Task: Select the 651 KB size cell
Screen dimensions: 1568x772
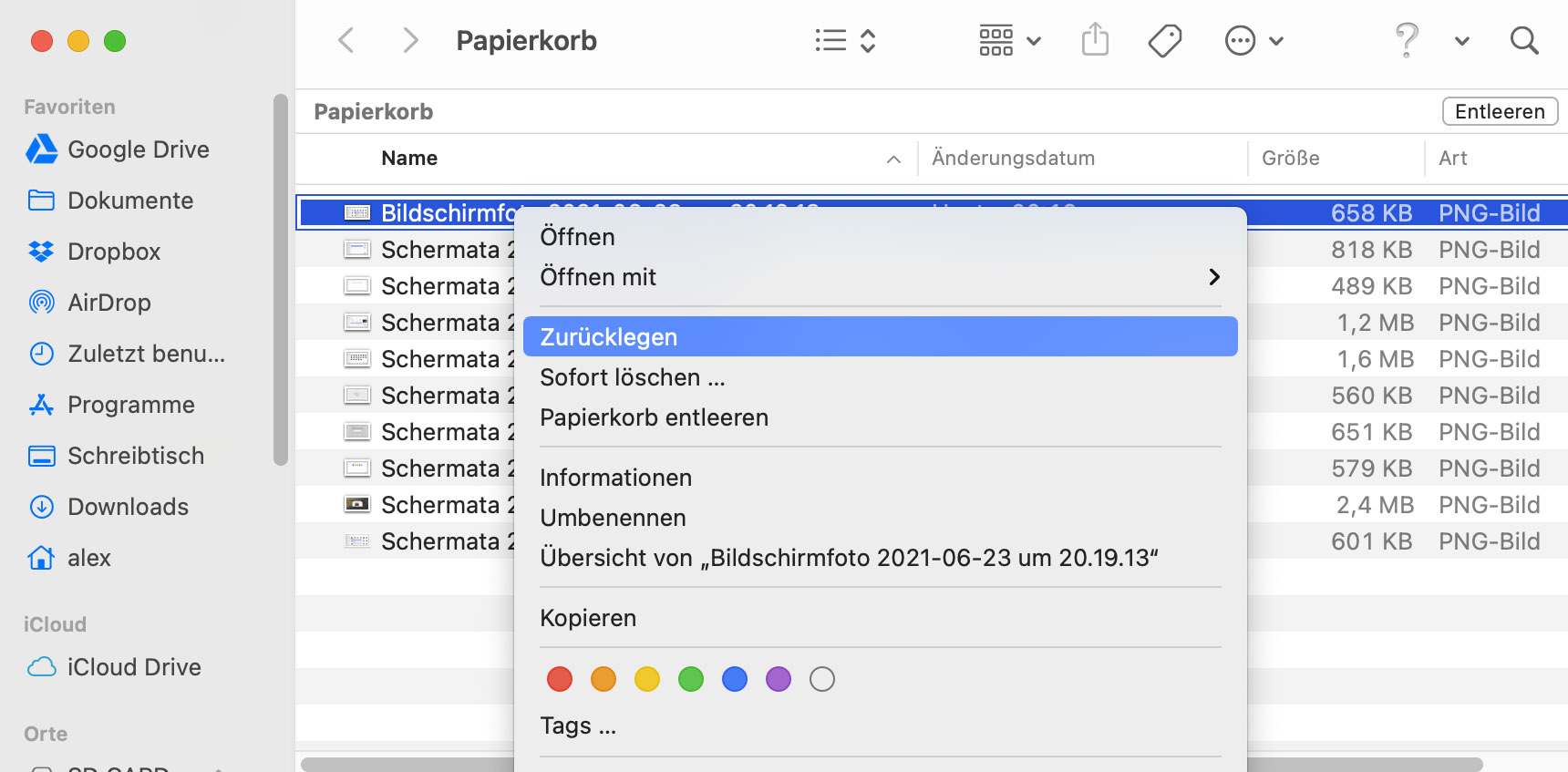Action: (1371, 432)
